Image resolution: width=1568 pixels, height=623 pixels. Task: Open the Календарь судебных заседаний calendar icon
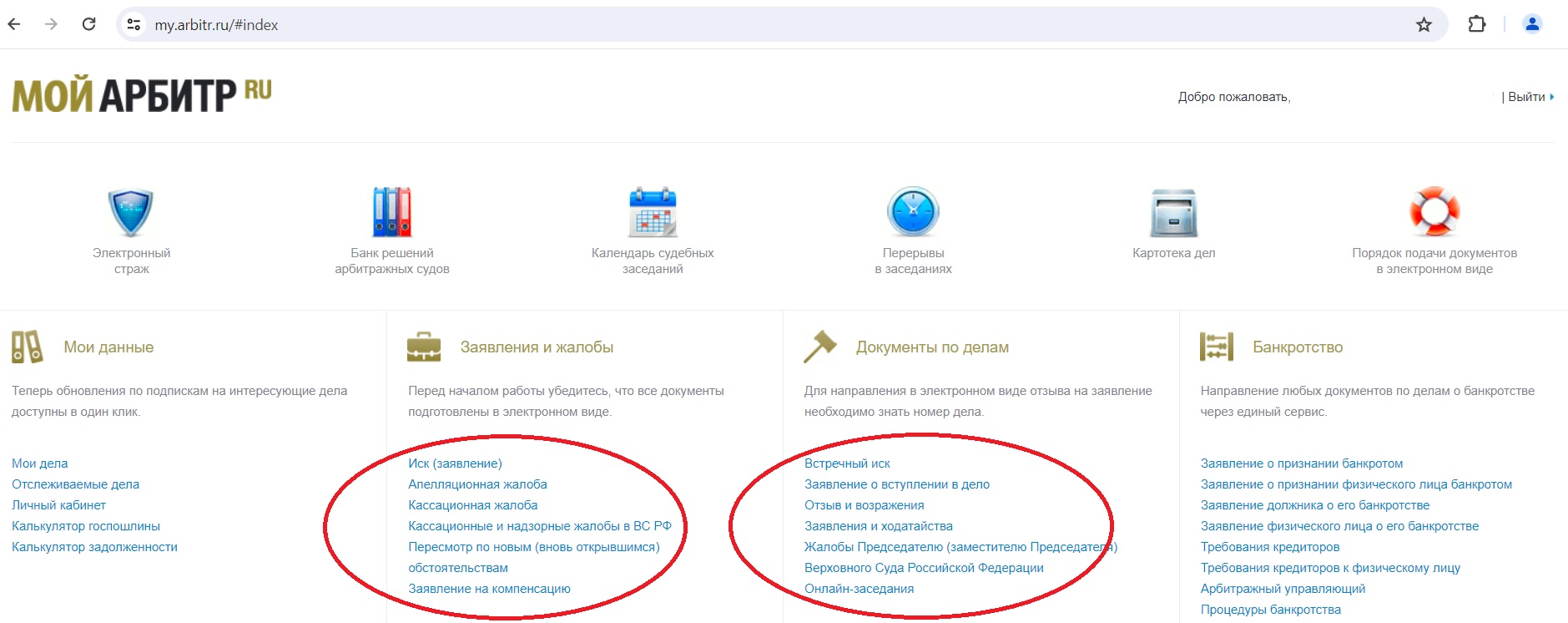click(653, 212)
